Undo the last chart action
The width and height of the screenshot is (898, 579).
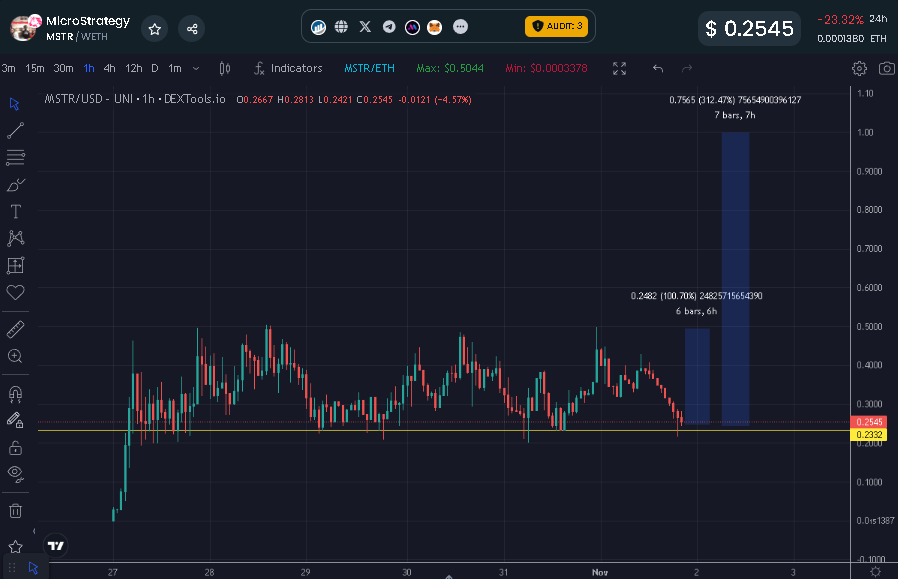click(658, 69)
